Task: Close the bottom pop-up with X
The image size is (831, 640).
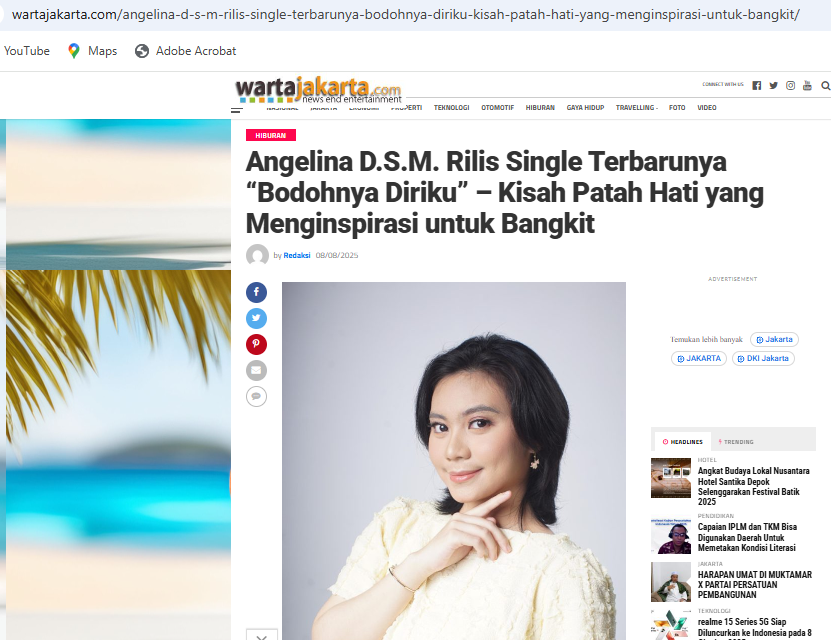Action: click(261, 636)
